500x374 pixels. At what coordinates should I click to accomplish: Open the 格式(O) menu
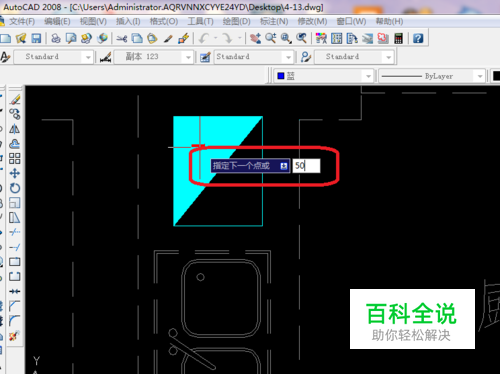[x=164, y=22]
